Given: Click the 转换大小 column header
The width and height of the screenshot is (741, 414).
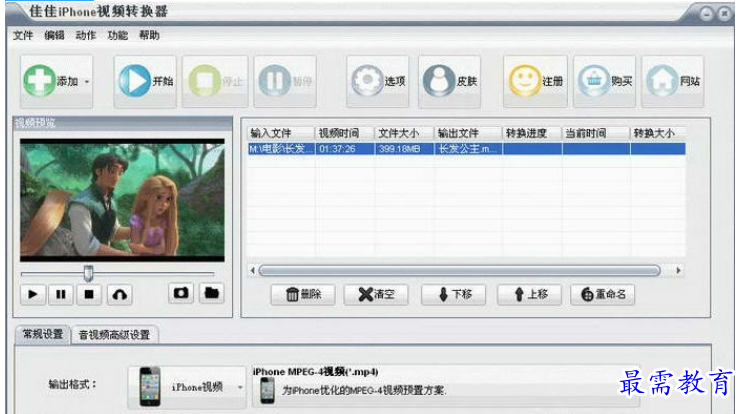Looking at the screenshot, I should point(658,133).
